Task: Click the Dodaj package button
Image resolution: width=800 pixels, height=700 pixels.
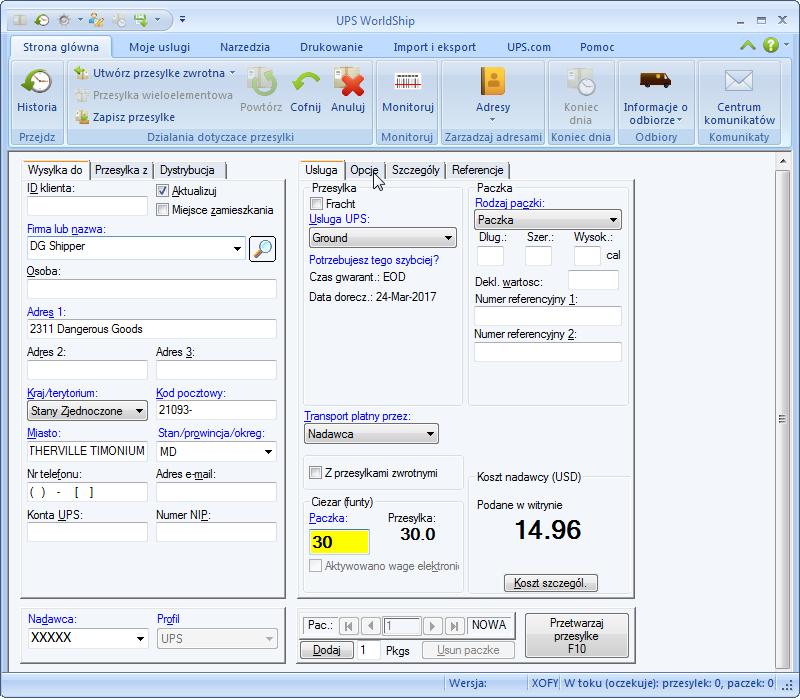Action: pos(327,650)
